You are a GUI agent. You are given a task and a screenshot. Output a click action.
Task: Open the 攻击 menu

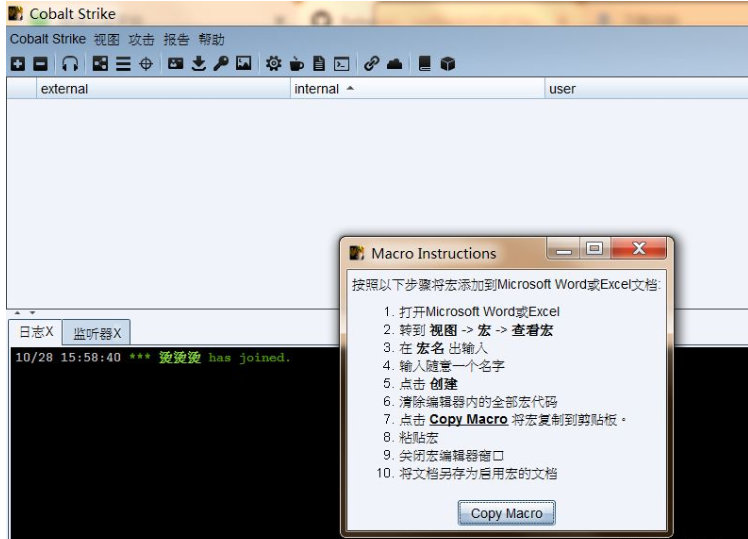coord(141,39)
